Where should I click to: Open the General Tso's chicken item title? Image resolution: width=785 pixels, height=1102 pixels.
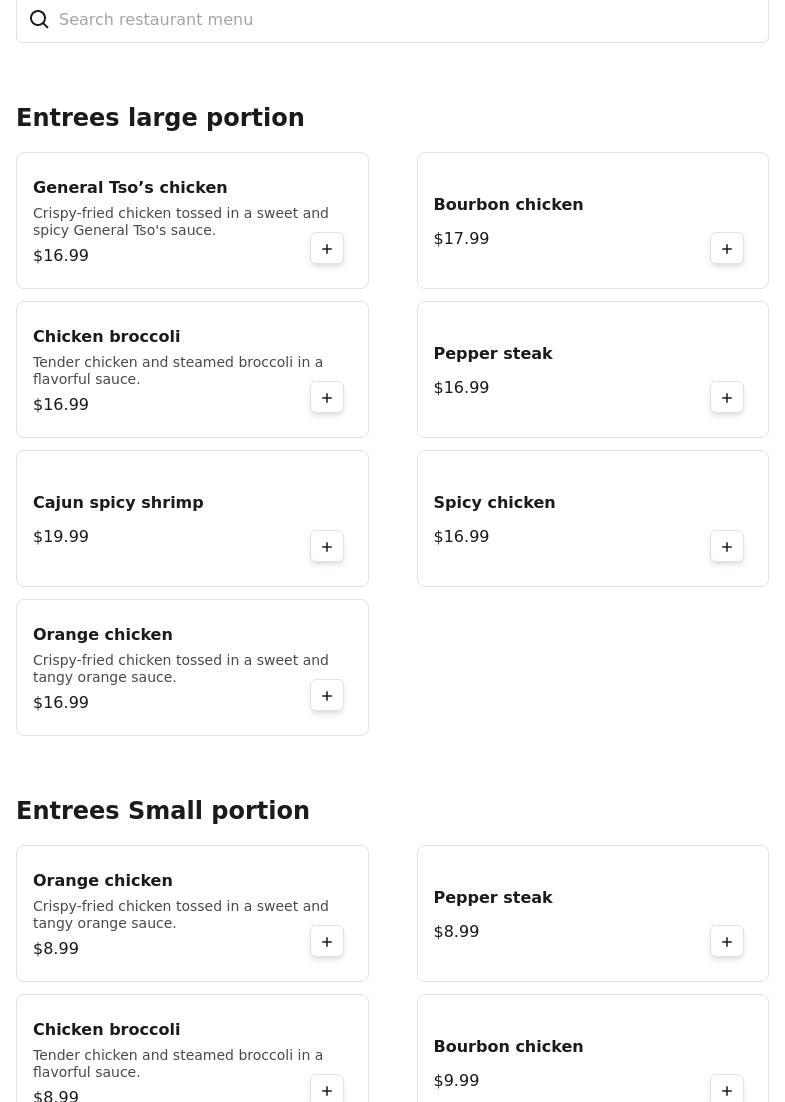pos(130,188)
